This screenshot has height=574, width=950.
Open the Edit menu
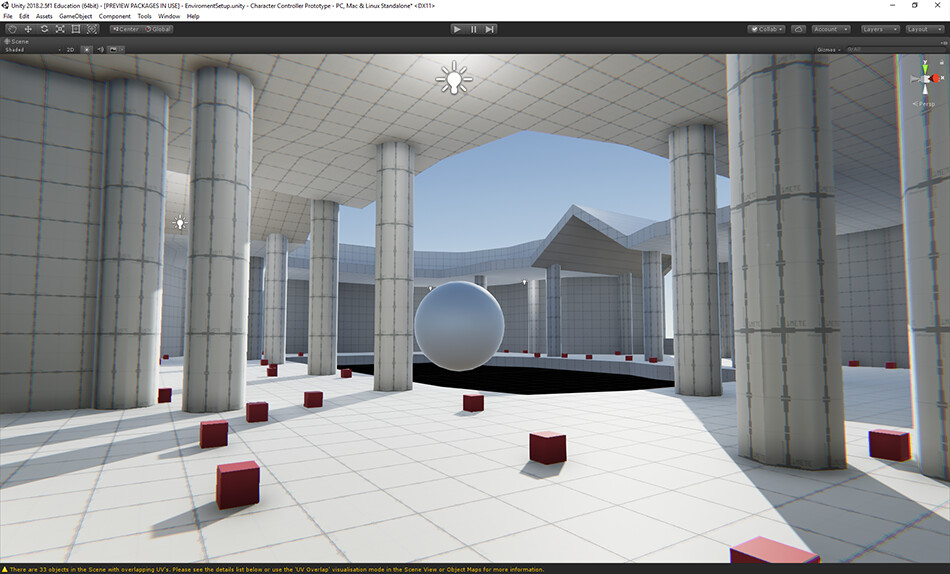click(24, 16)
